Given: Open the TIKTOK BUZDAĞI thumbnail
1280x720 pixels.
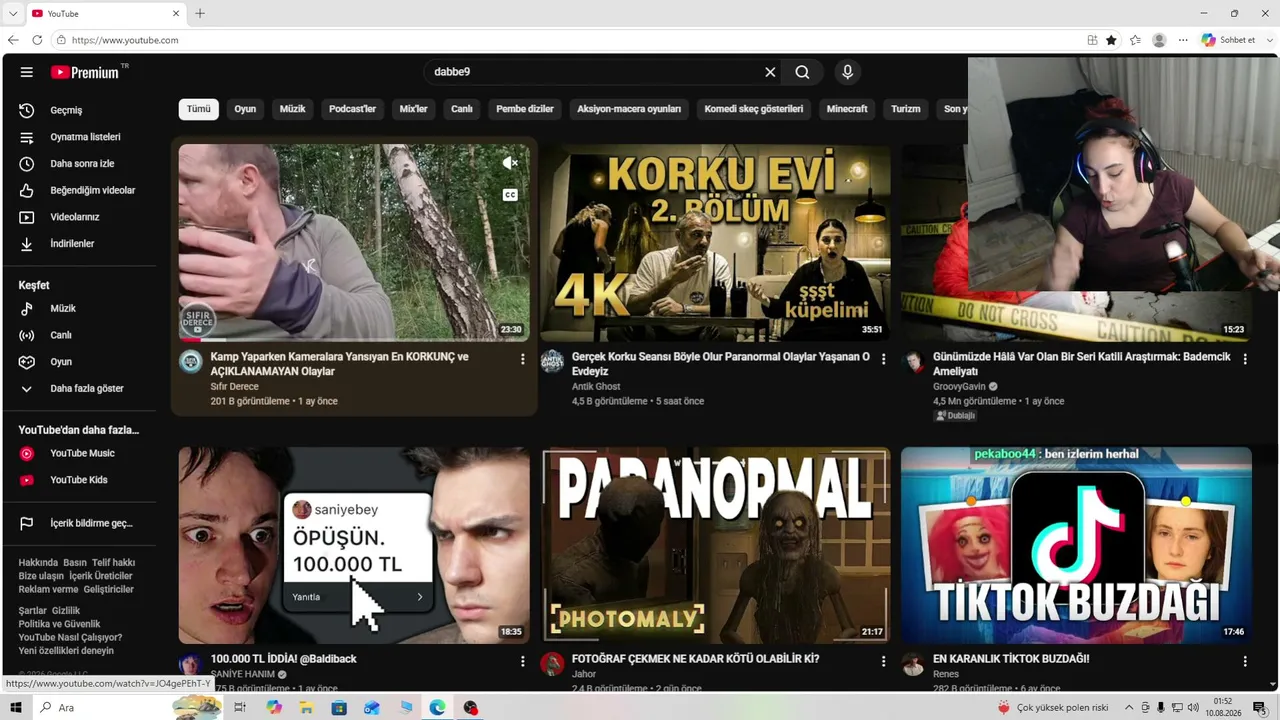Looking at the screenshot, I should coord(1076,545).
